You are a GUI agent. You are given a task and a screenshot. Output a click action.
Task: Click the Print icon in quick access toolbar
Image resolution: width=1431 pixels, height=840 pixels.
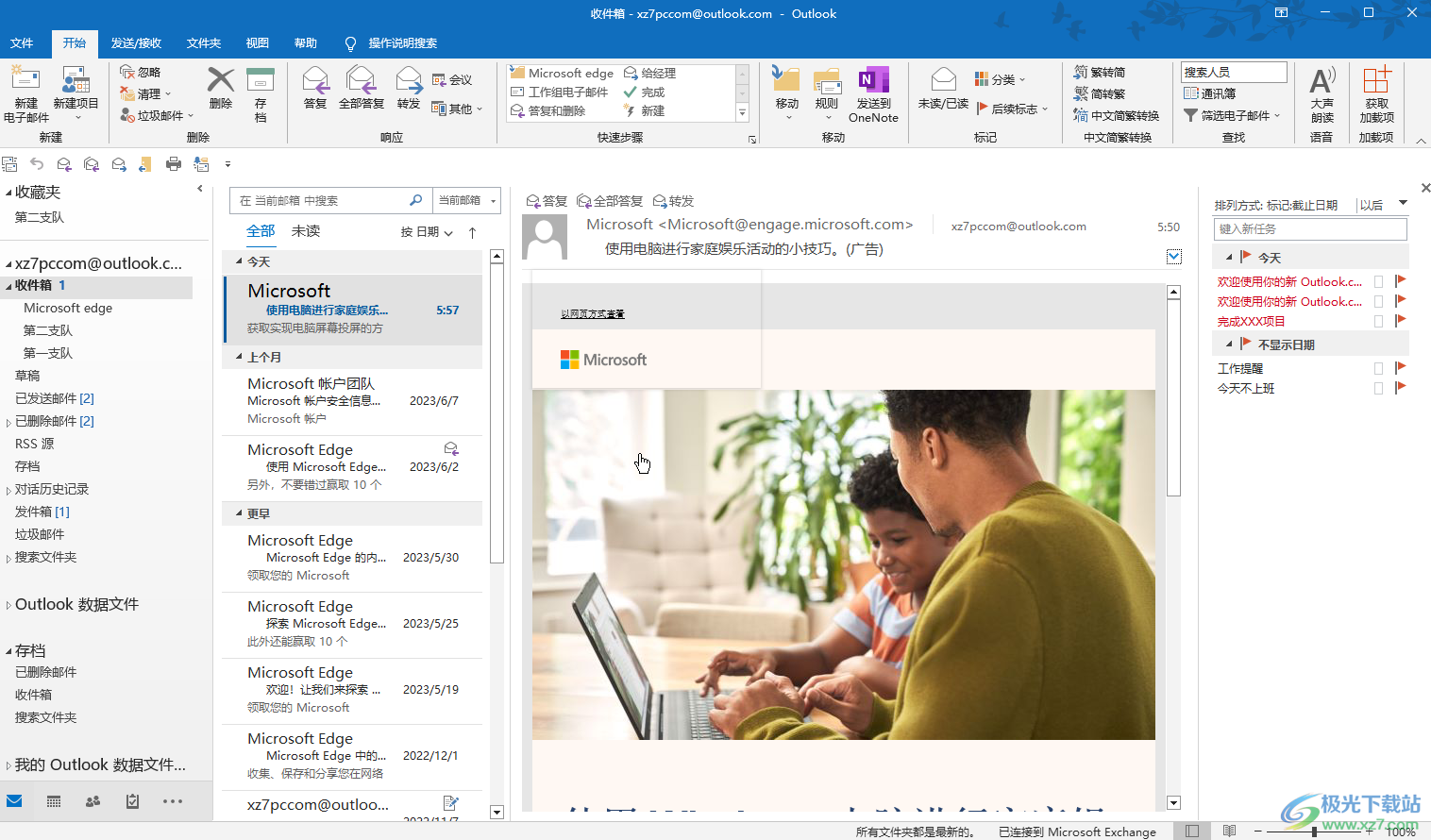pyautogui.click(x=174, y=164)
